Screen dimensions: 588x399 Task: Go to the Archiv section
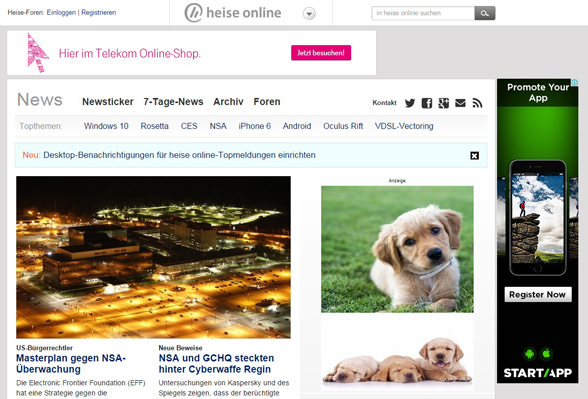coord(228,102)
